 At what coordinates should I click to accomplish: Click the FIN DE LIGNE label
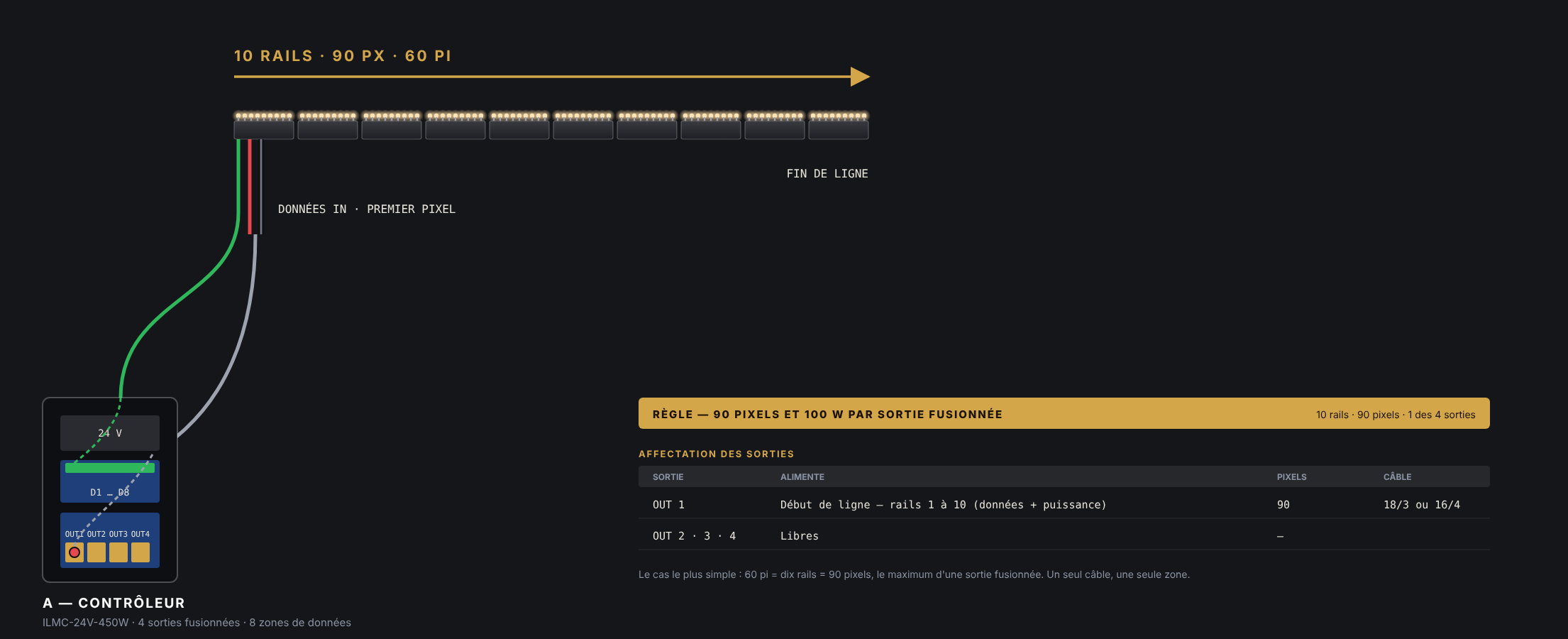pos(827,174)
